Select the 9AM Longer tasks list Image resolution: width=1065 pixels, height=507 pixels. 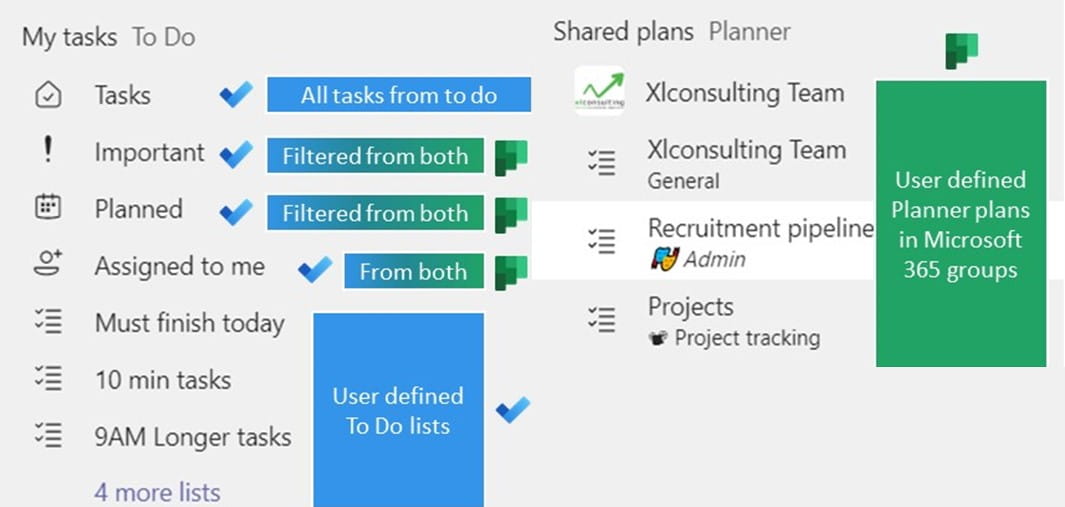(192, 437)
